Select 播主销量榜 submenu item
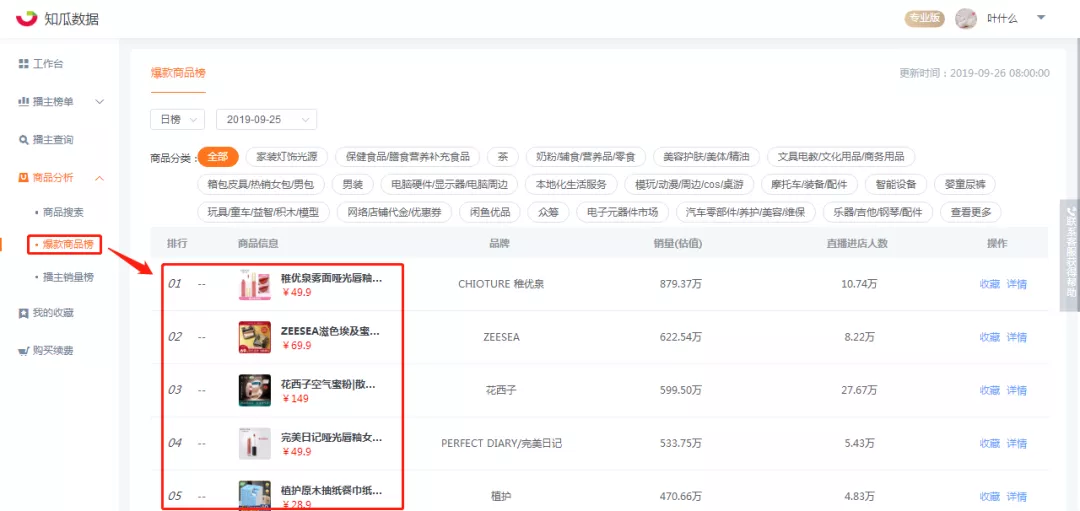Image resolution: width=1080 pixels, height=511 pixels. pos(68,277)
